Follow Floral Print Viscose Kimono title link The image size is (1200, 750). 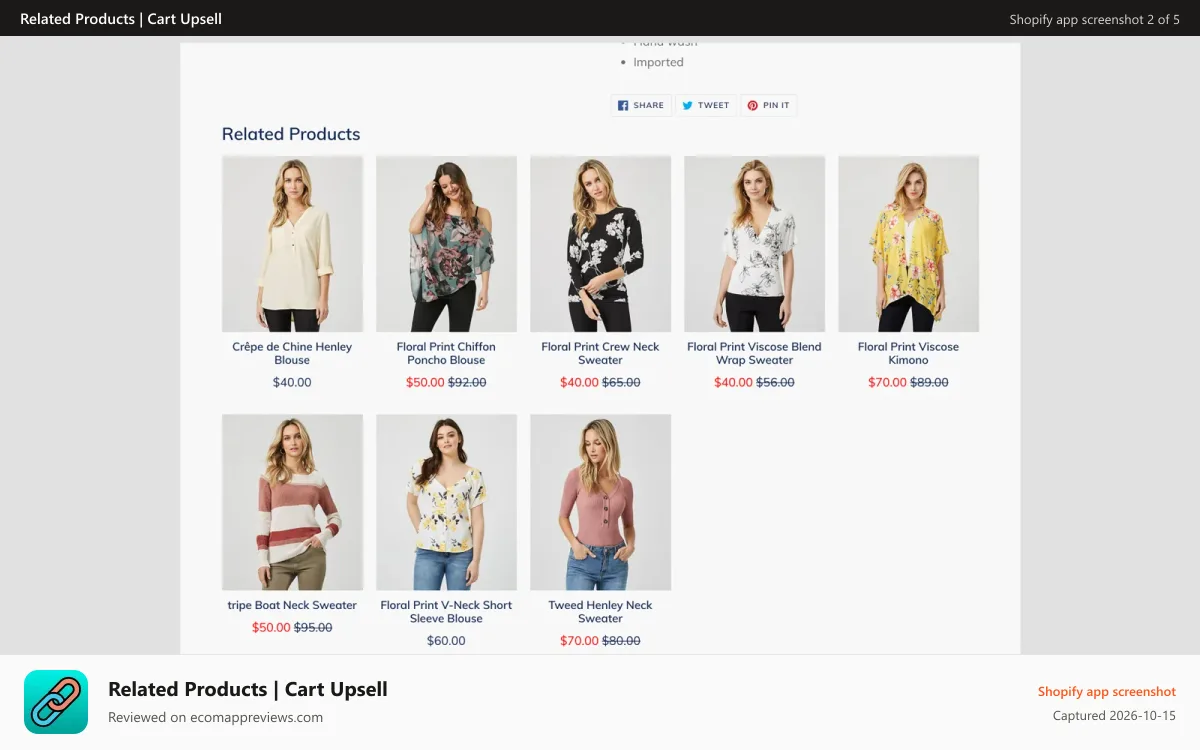point(908,353)
